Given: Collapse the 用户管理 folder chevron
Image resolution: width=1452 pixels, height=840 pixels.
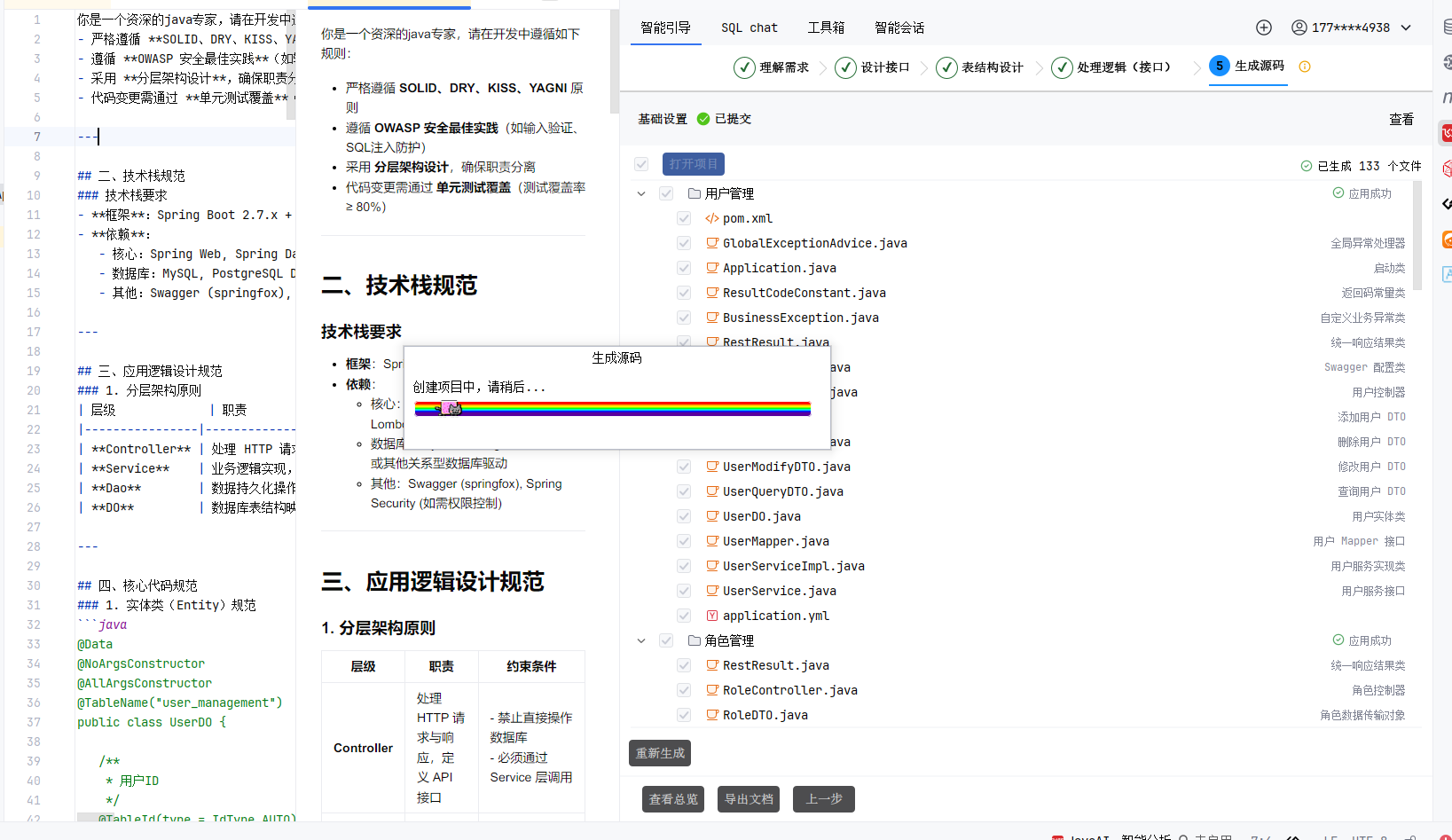Looking at the screenshot, I should (x=641, y=193).
